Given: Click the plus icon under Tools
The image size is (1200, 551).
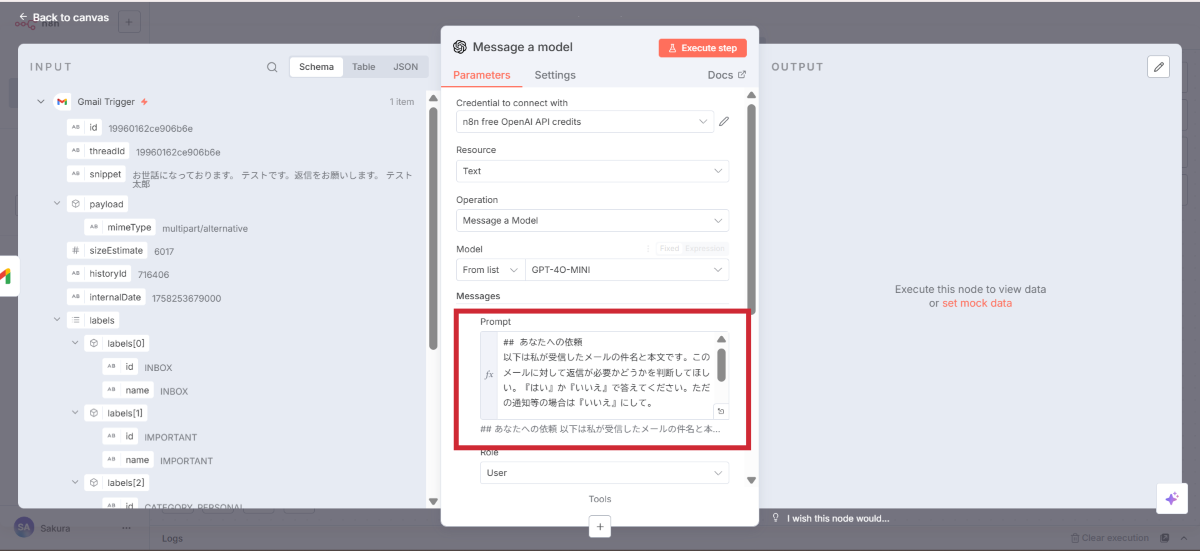Looking at the screenshot, I should (x=600, y=526).
